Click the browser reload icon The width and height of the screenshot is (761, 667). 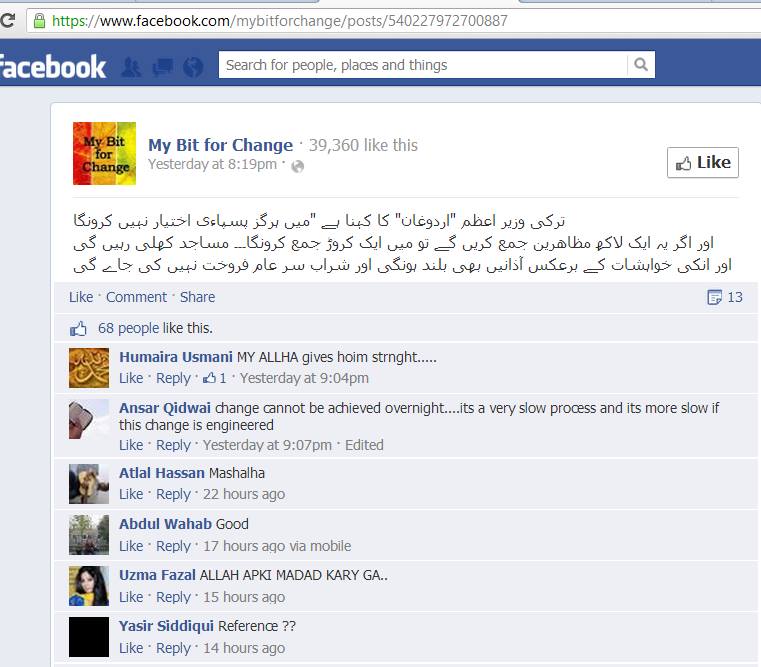pos(7,20)
